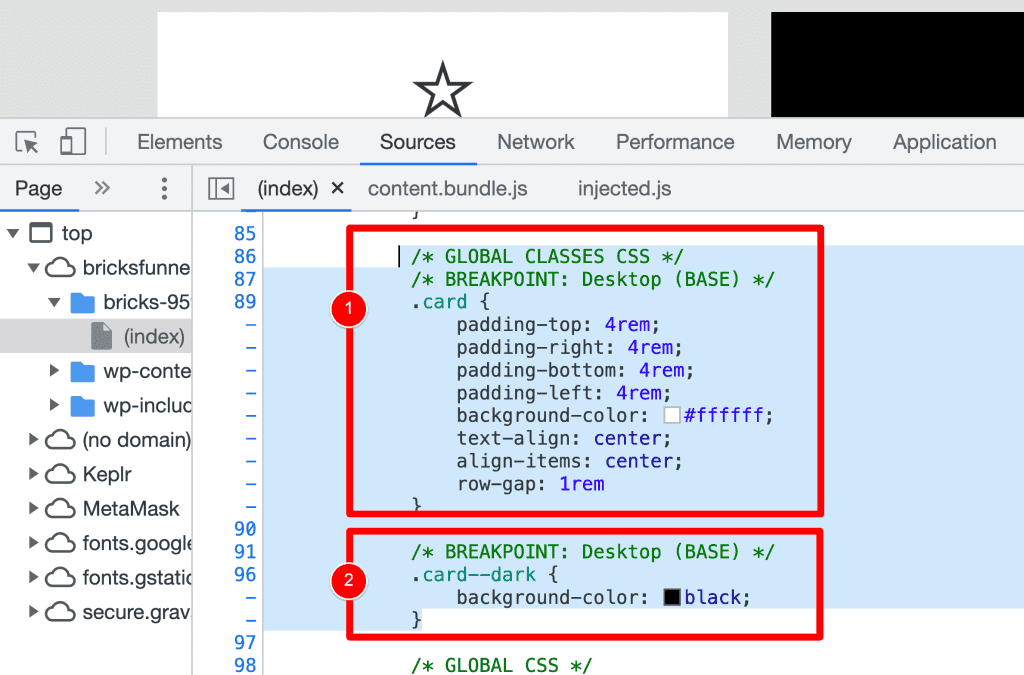The height and width of the screenshot is (675, 1024).
Task: Open the Console panel
Action: 300,141
